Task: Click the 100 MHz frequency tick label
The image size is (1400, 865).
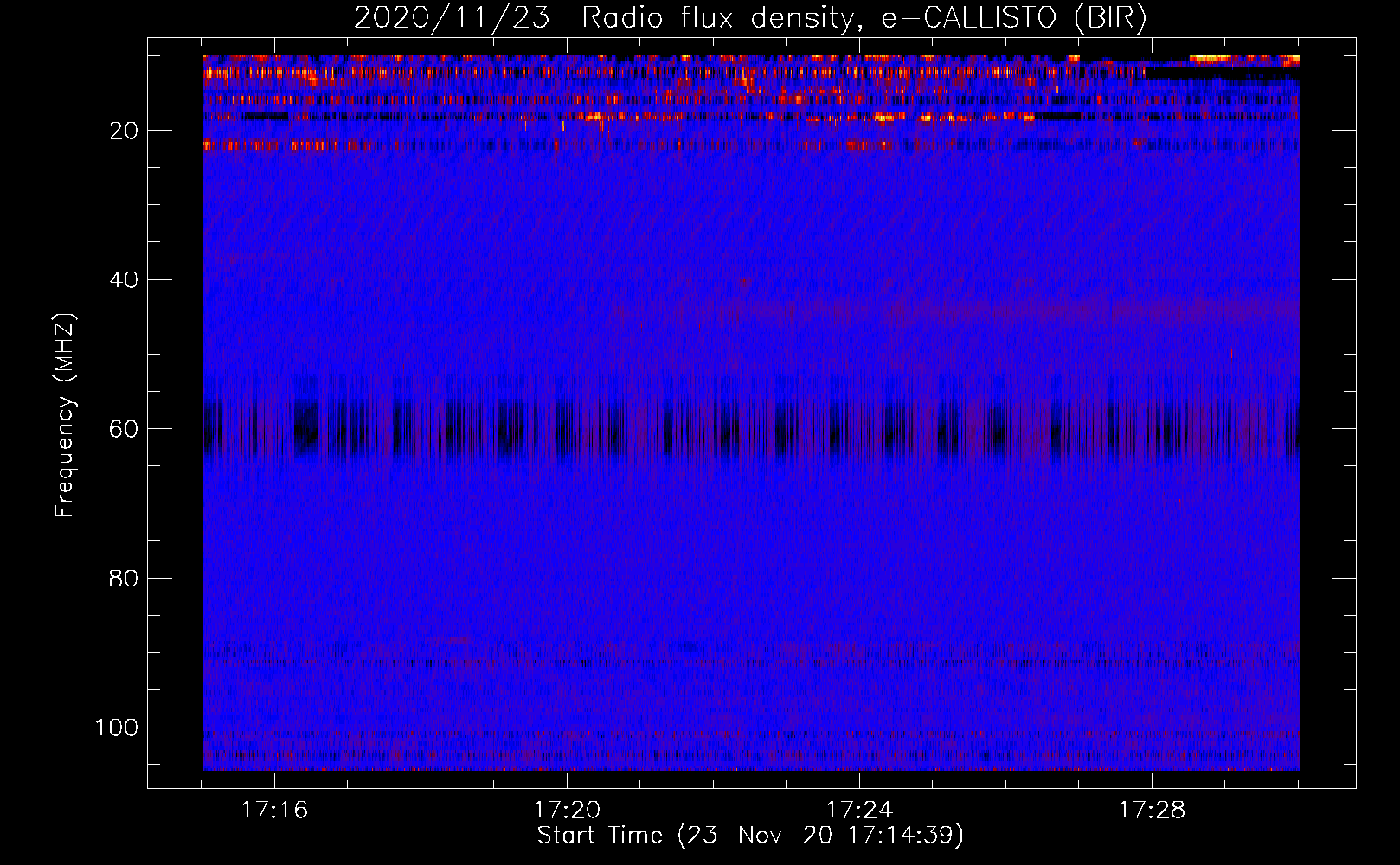Action: pyautogui.click(x=117, y=727)
